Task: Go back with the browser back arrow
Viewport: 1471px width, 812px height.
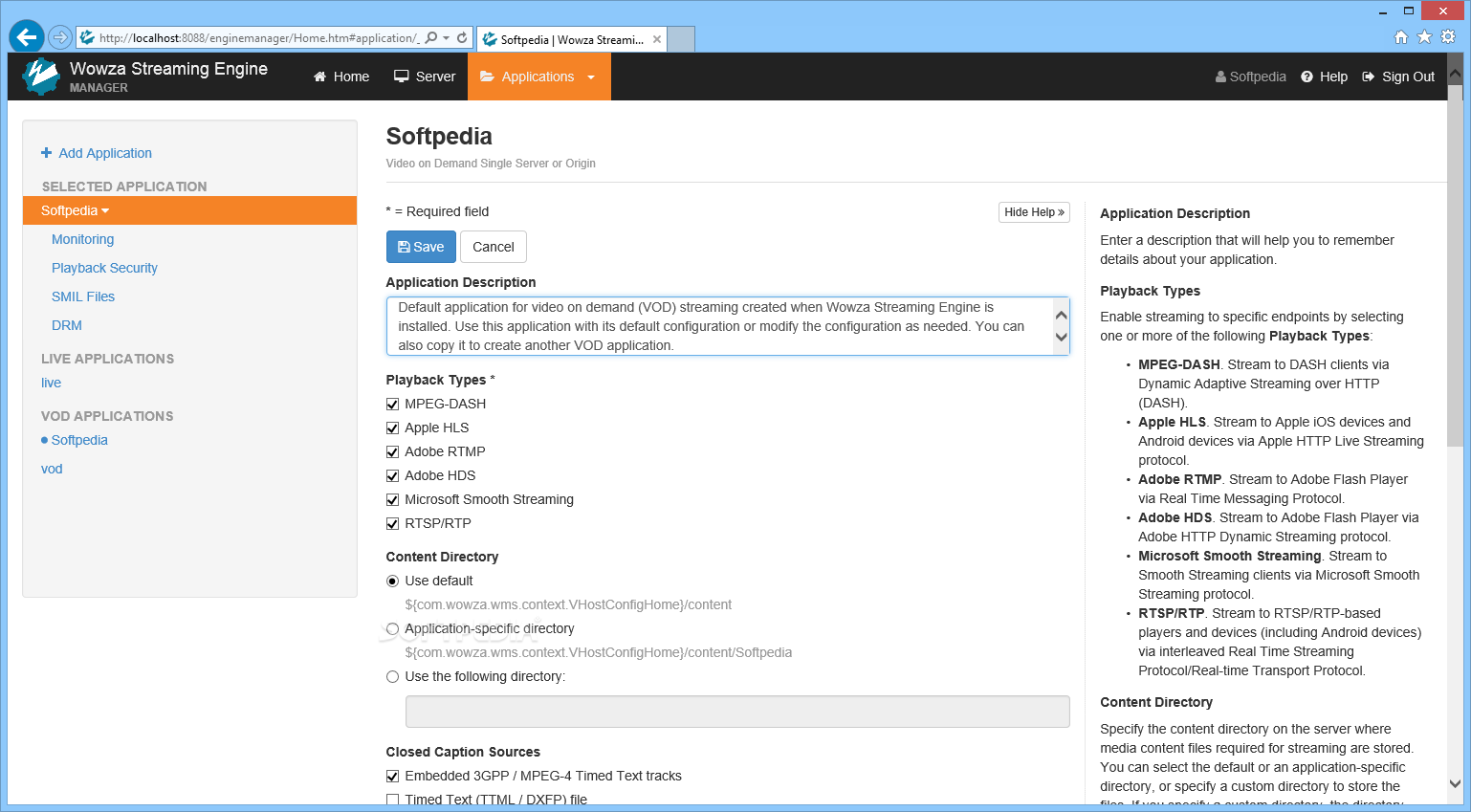Action: pyautogui.click(x=27, y=37)
